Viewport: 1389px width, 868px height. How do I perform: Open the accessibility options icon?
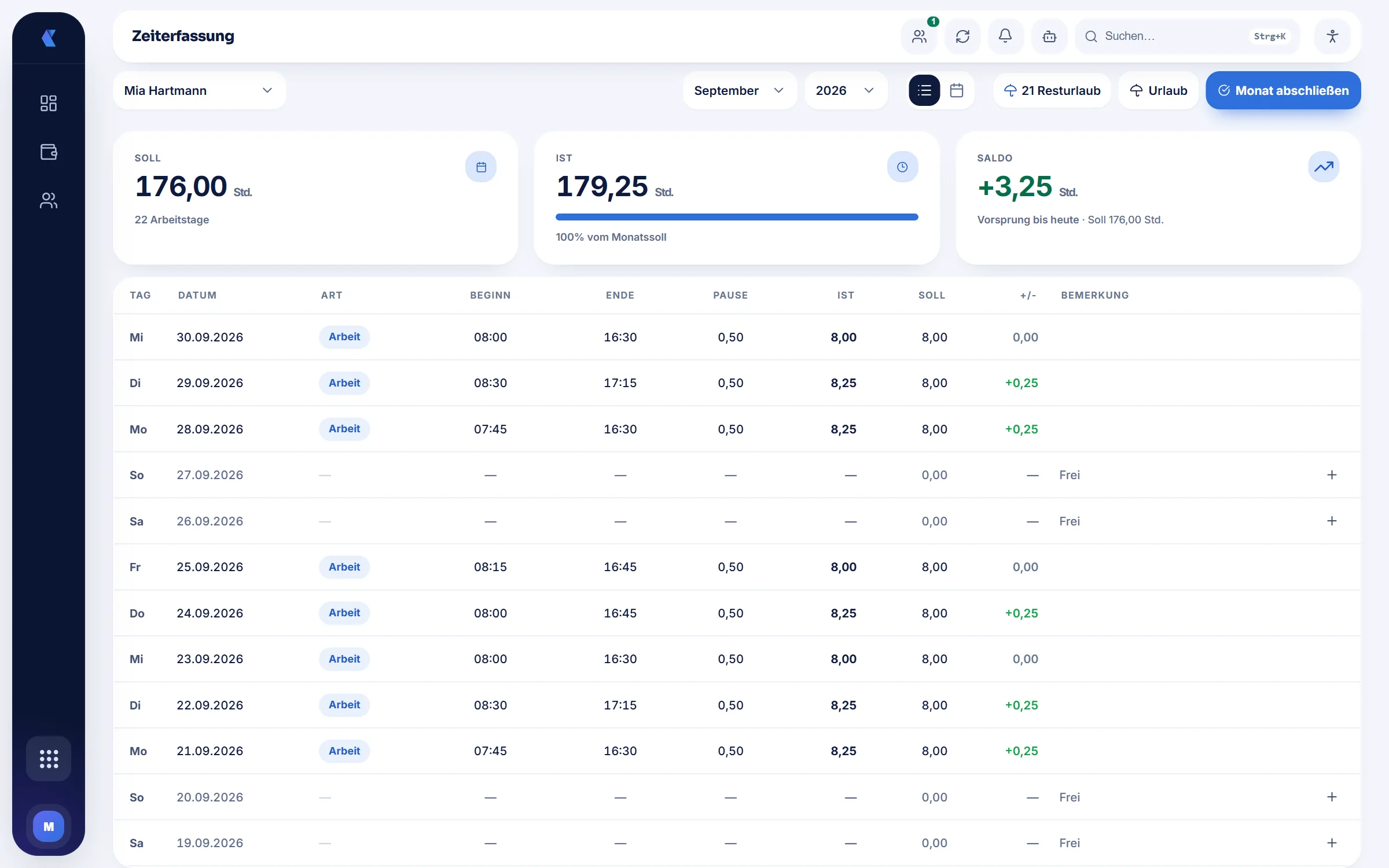coord(1332,36)
